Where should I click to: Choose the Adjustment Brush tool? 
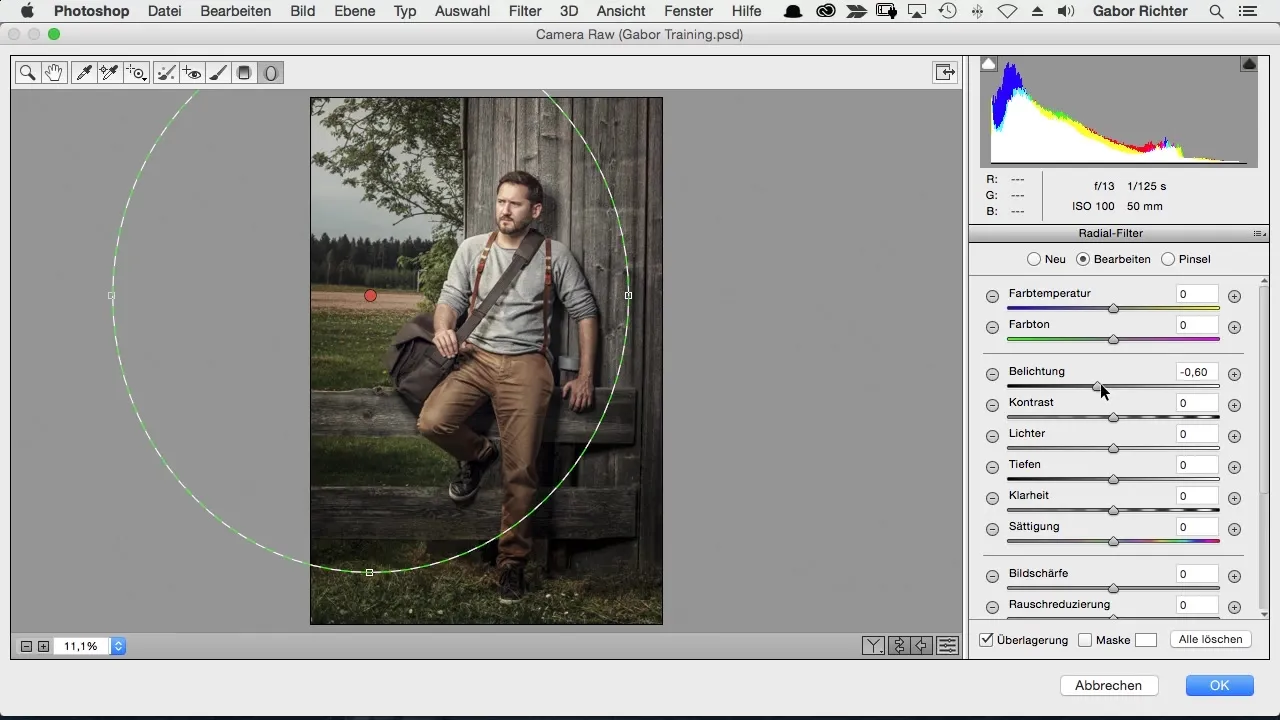coord(218,73)
